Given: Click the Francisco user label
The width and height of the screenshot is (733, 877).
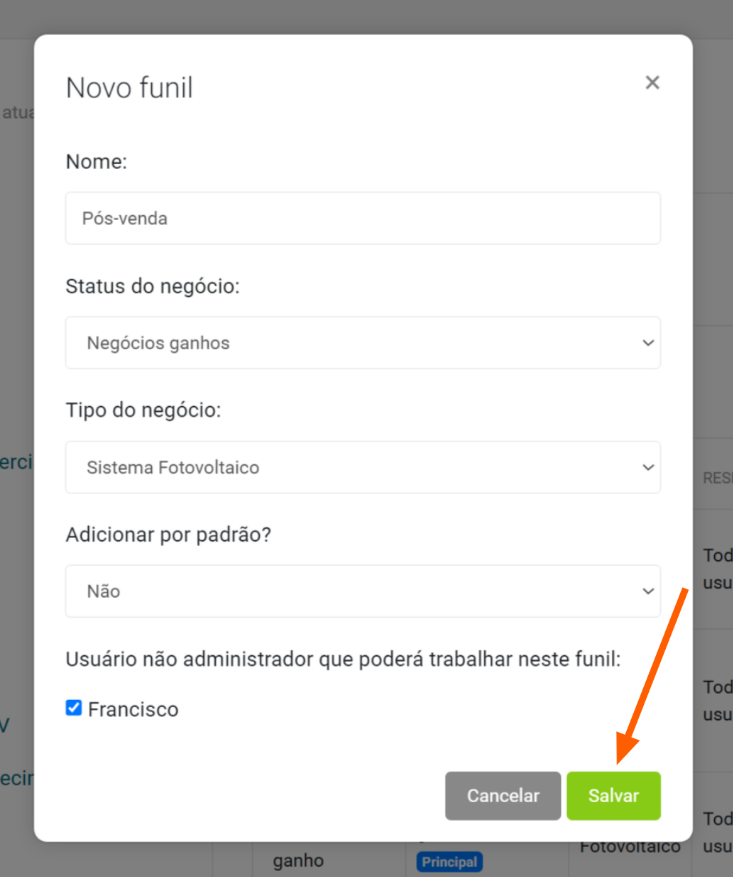Looking at the screenshot, I should pyautogui.click(x=133, y=709).
